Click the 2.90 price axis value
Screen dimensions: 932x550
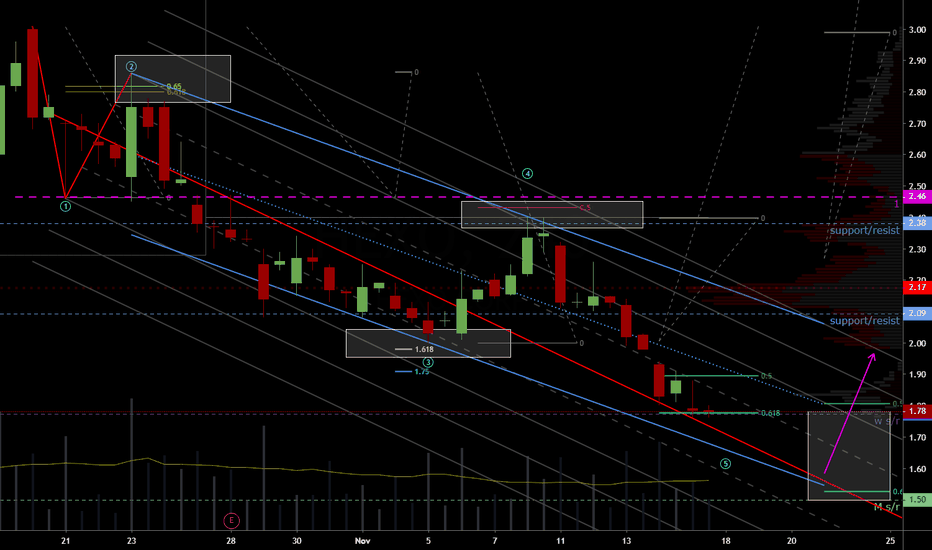tap(917, 61)
